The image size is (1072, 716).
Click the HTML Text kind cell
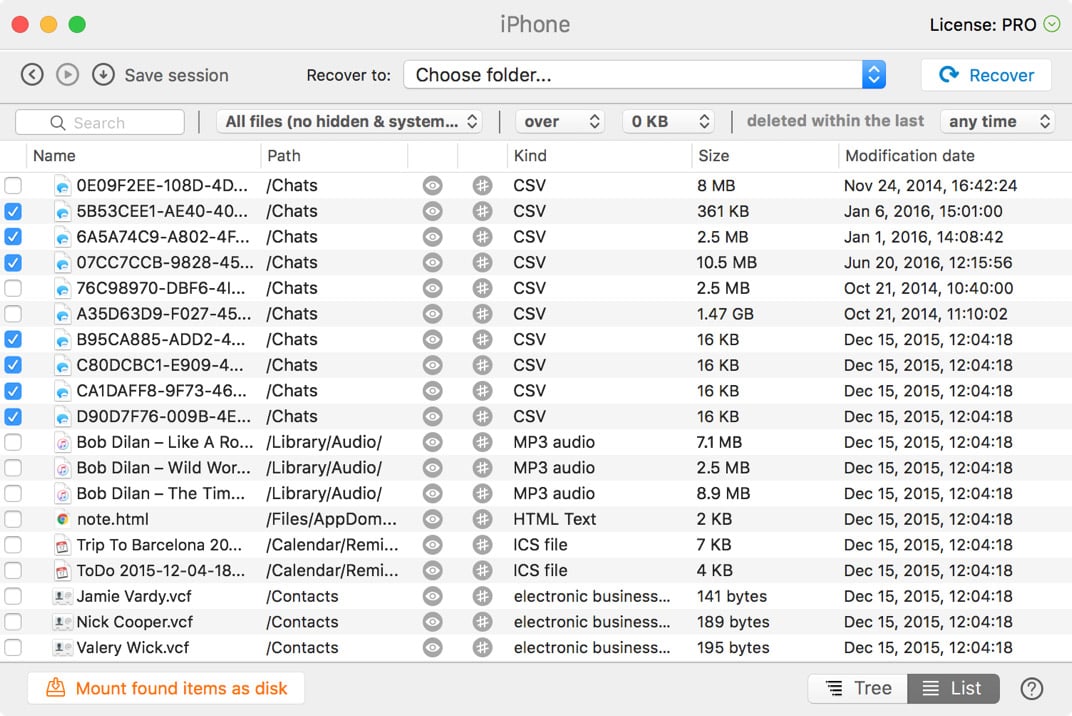(554, 519)
